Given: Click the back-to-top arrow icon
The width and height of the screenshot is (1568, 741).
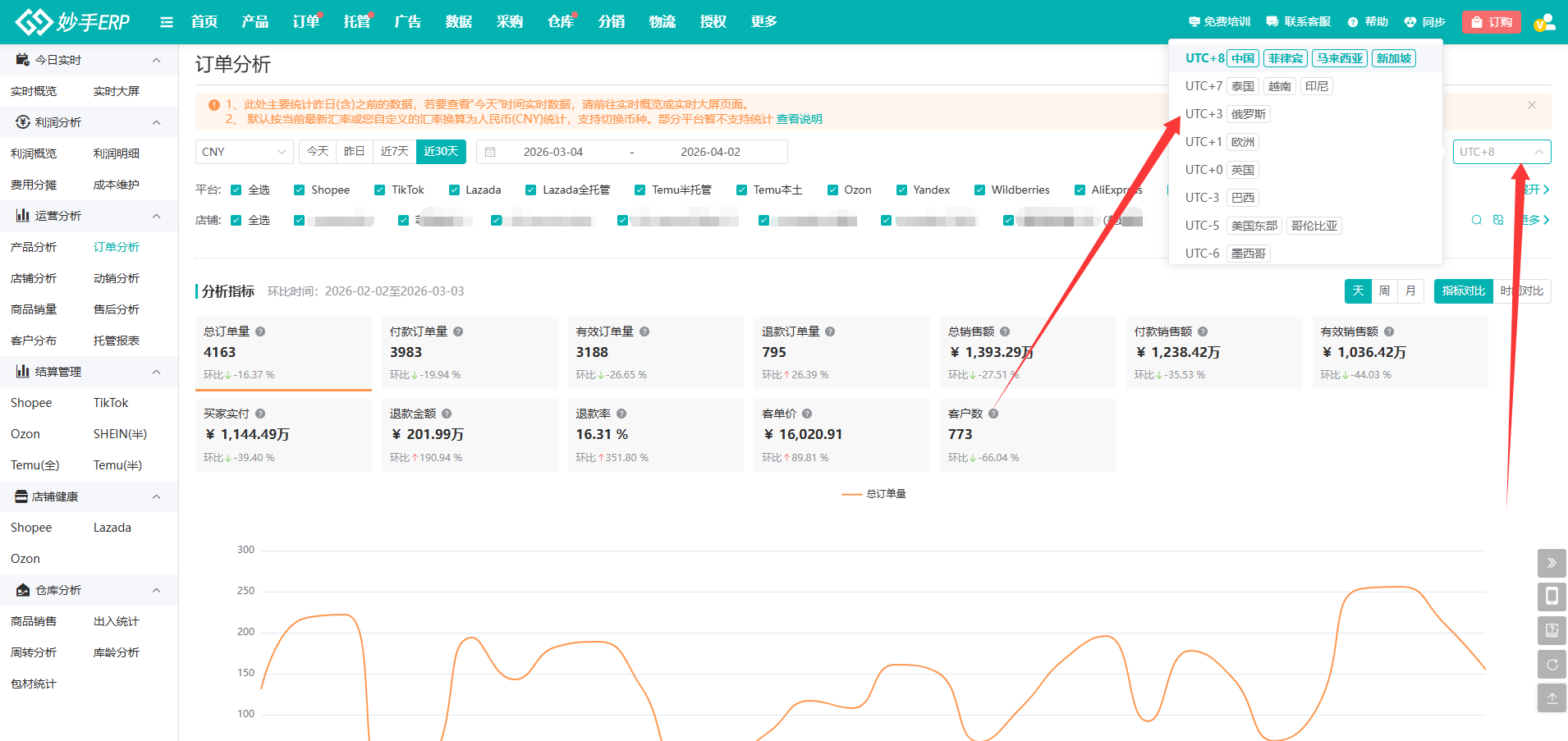Looking at the screenshot, I should coord(1552,699).
